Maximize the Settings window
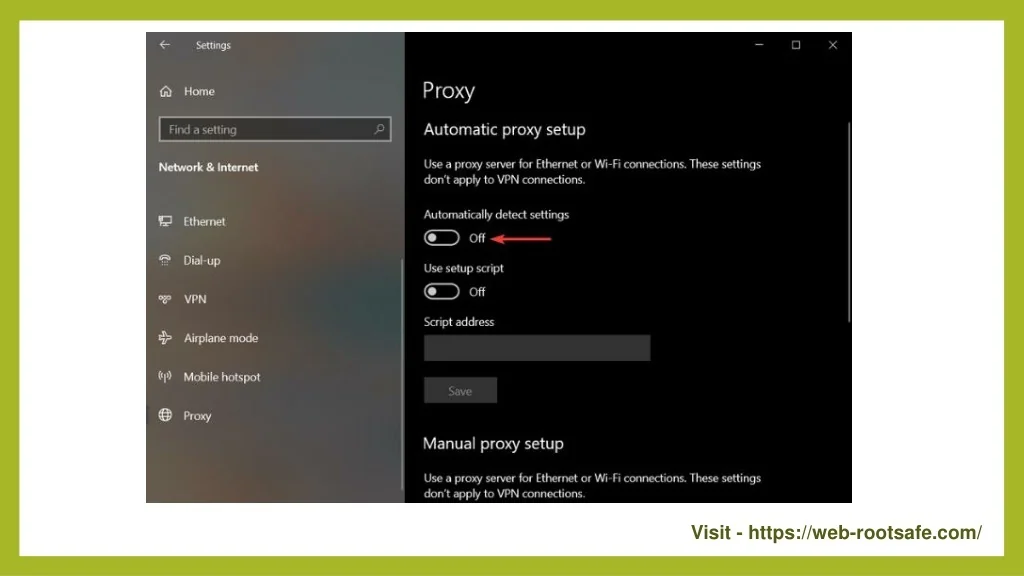This screenshot has height=576, width=1024. click(x=796, y=45)
